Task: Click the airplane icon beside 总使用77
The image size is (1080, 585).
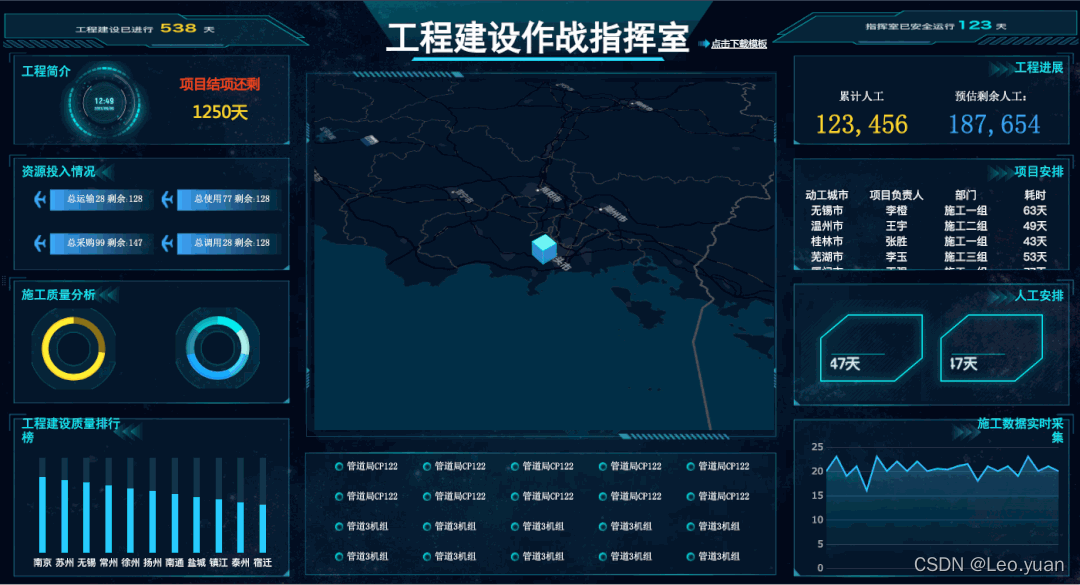Action: (167, 199)
